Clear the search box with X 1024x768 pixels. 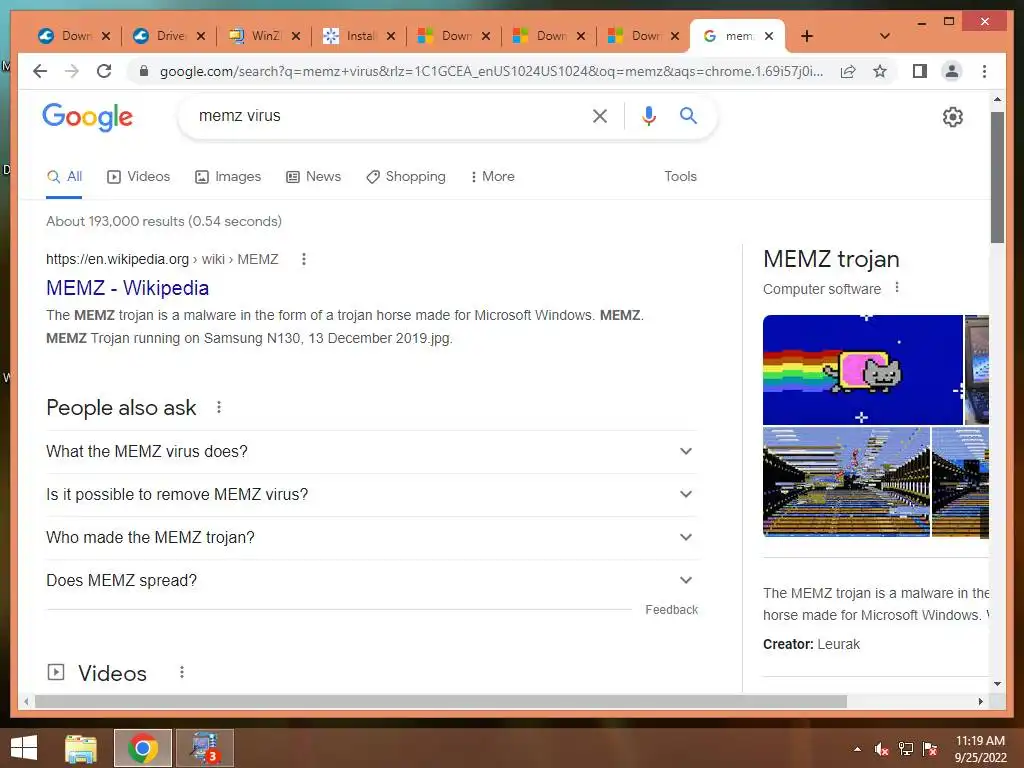600,116
